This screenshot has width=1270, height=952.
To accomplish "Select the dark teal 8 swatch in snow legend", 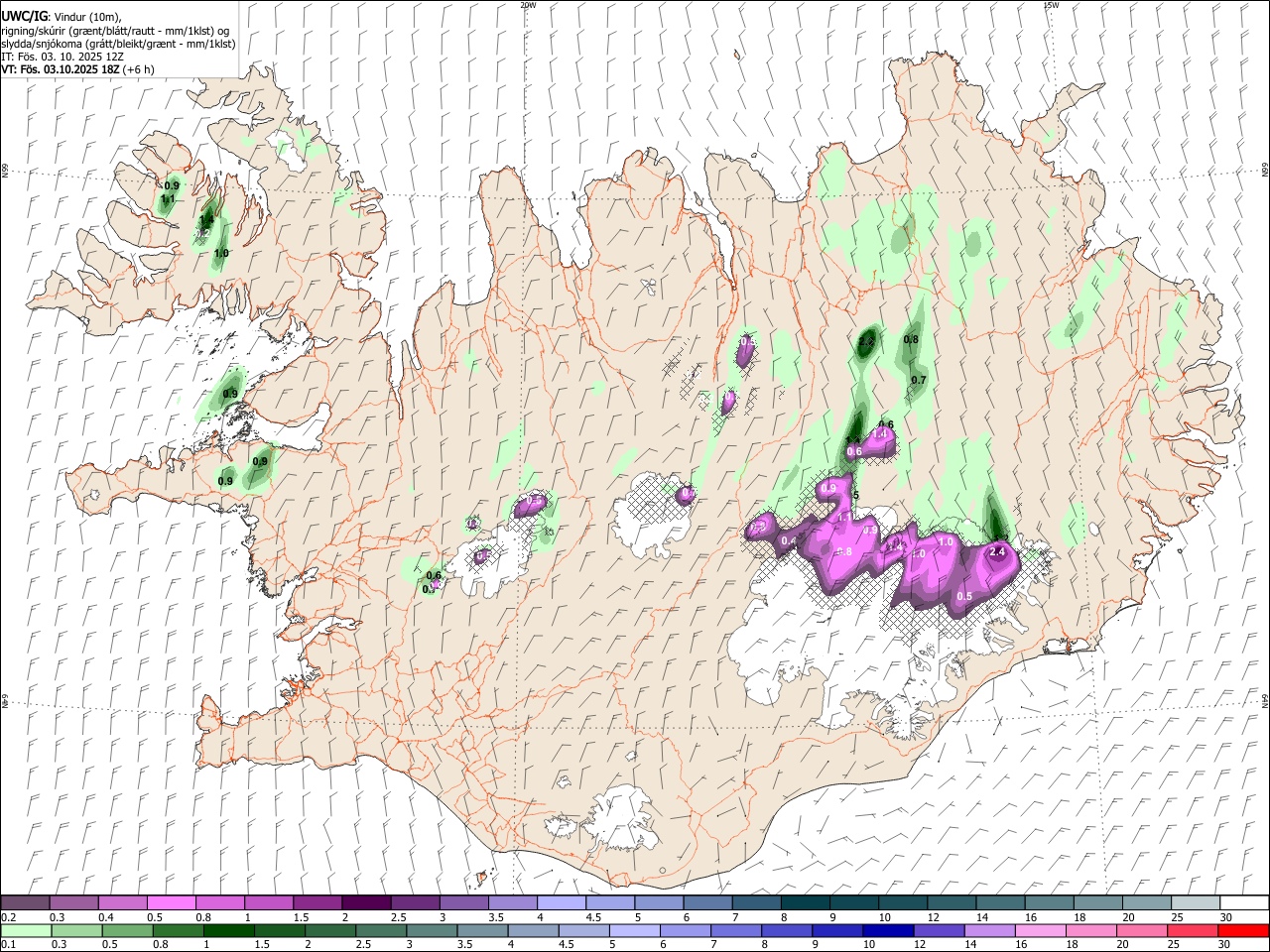I will [x=805, y=903].
